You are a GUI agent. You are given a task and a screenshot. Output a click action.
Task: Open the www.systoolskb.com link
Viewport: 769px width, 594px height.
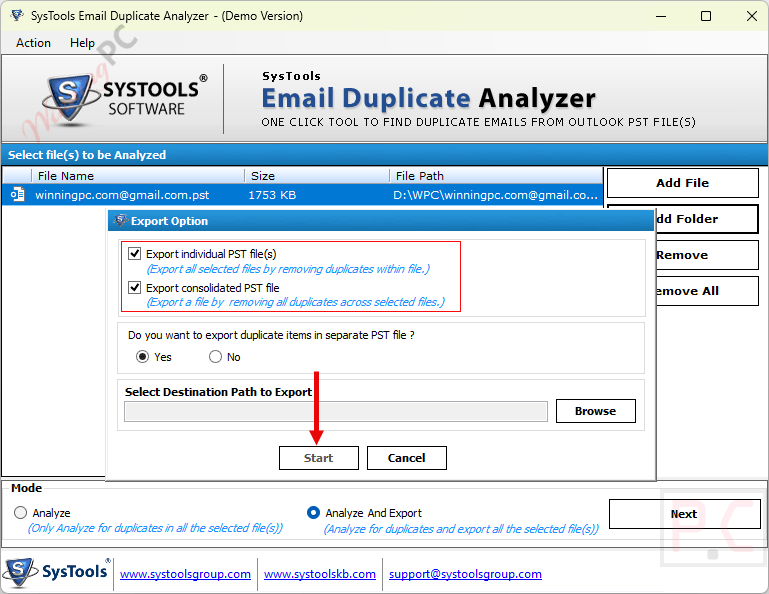[x=320, y=574]
